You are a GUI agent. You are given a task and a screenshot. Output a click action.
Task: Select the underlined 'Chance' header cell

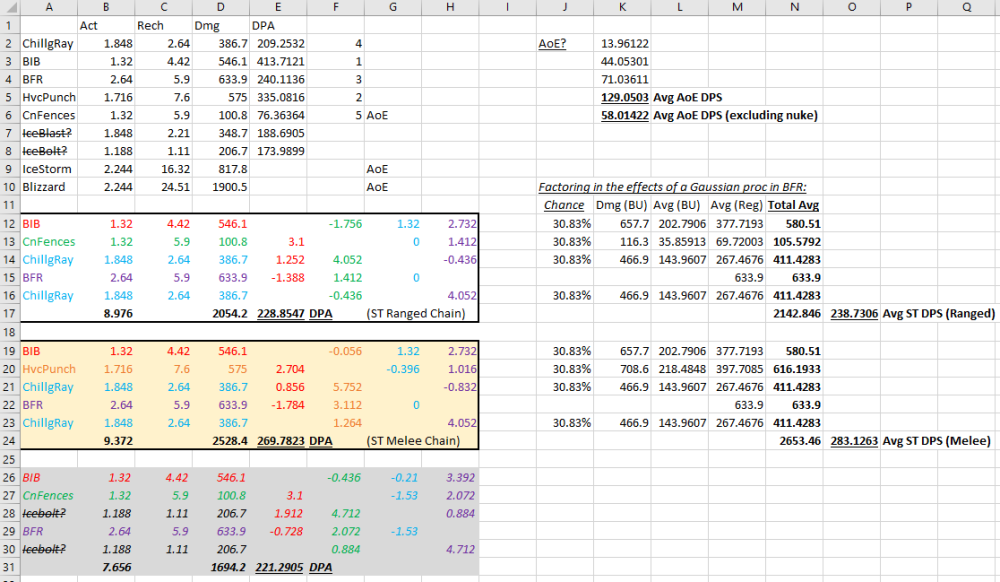pos(563,205)
